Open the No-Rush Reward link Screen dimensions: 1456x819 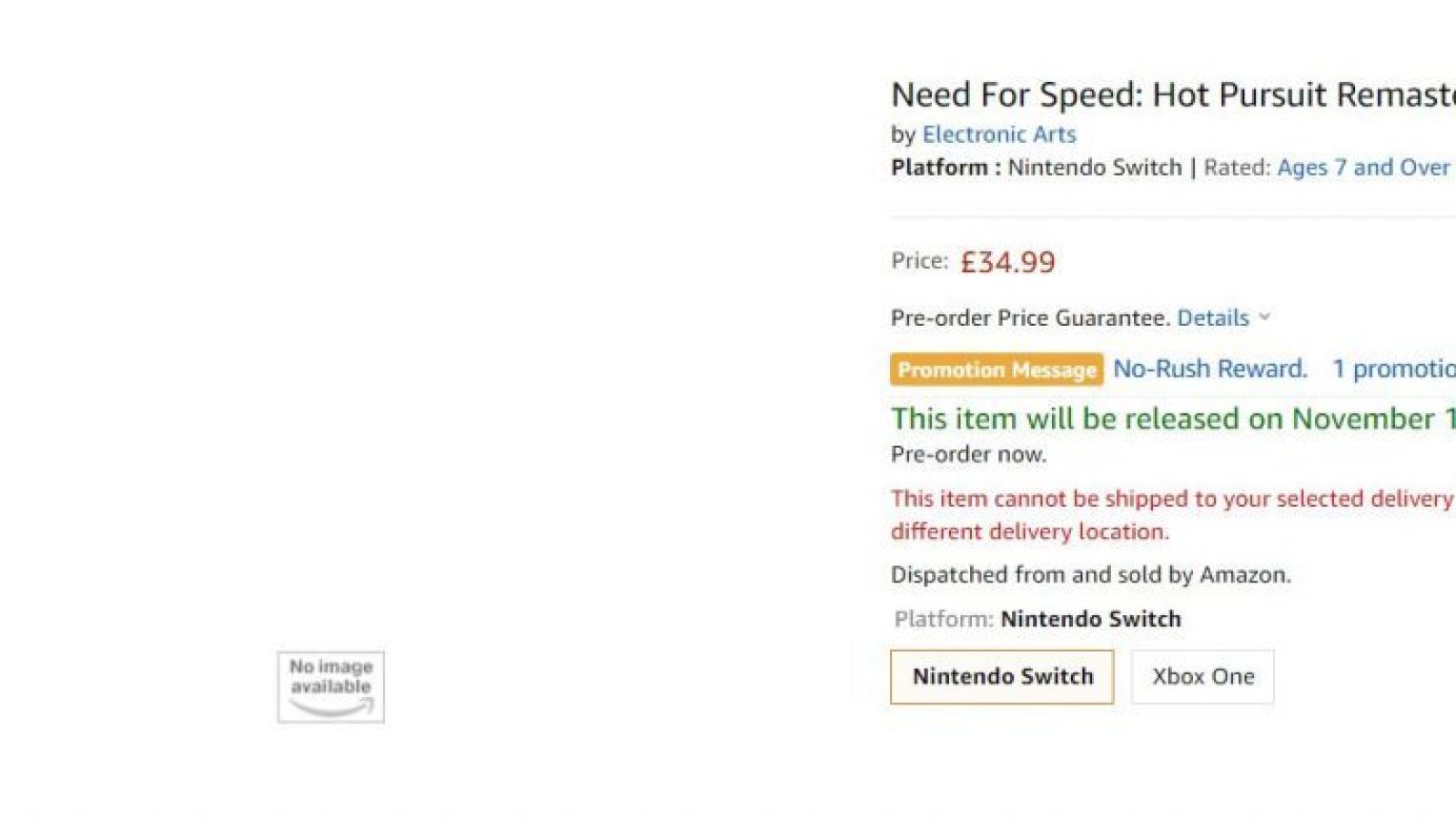pyautogui.click(x=1210, y=369)
